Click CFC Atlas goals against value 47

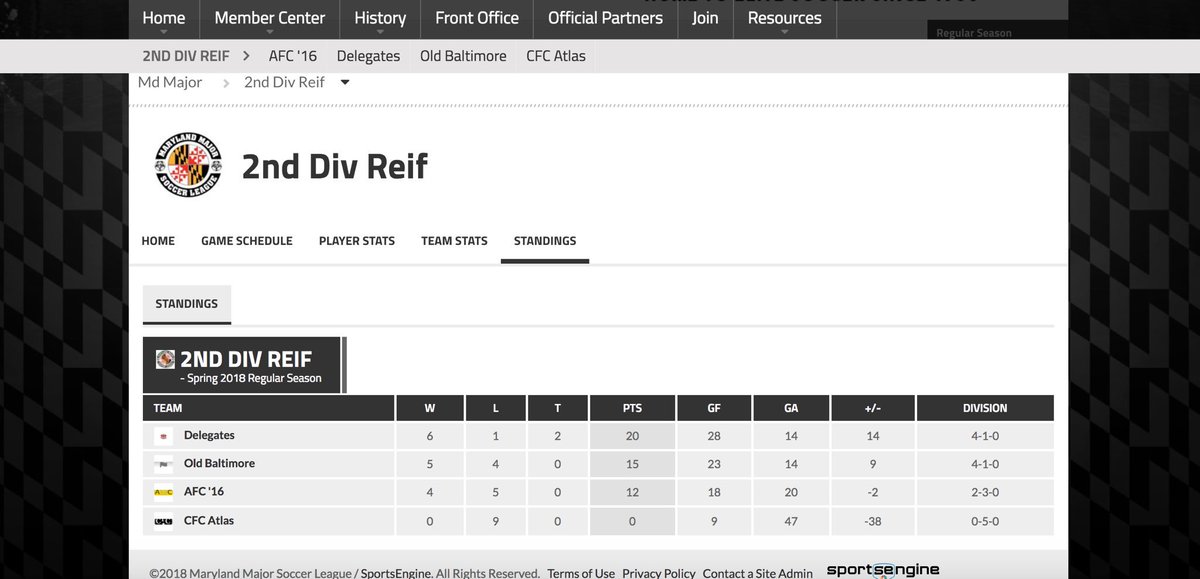pyautogui.click(x=790, y=521)
